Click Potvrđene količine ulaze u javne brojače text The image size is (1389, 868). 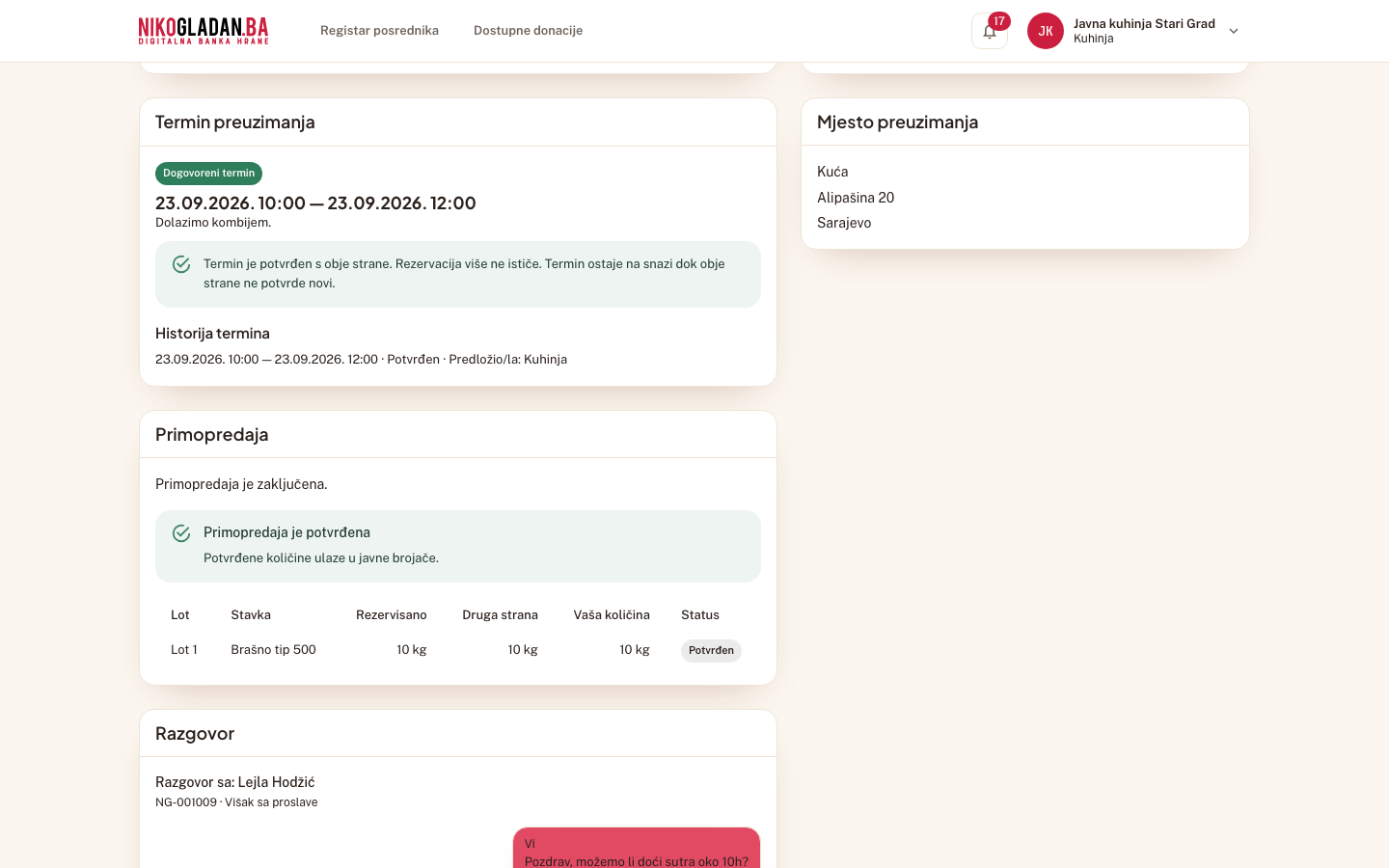click(x=321, y=558)
